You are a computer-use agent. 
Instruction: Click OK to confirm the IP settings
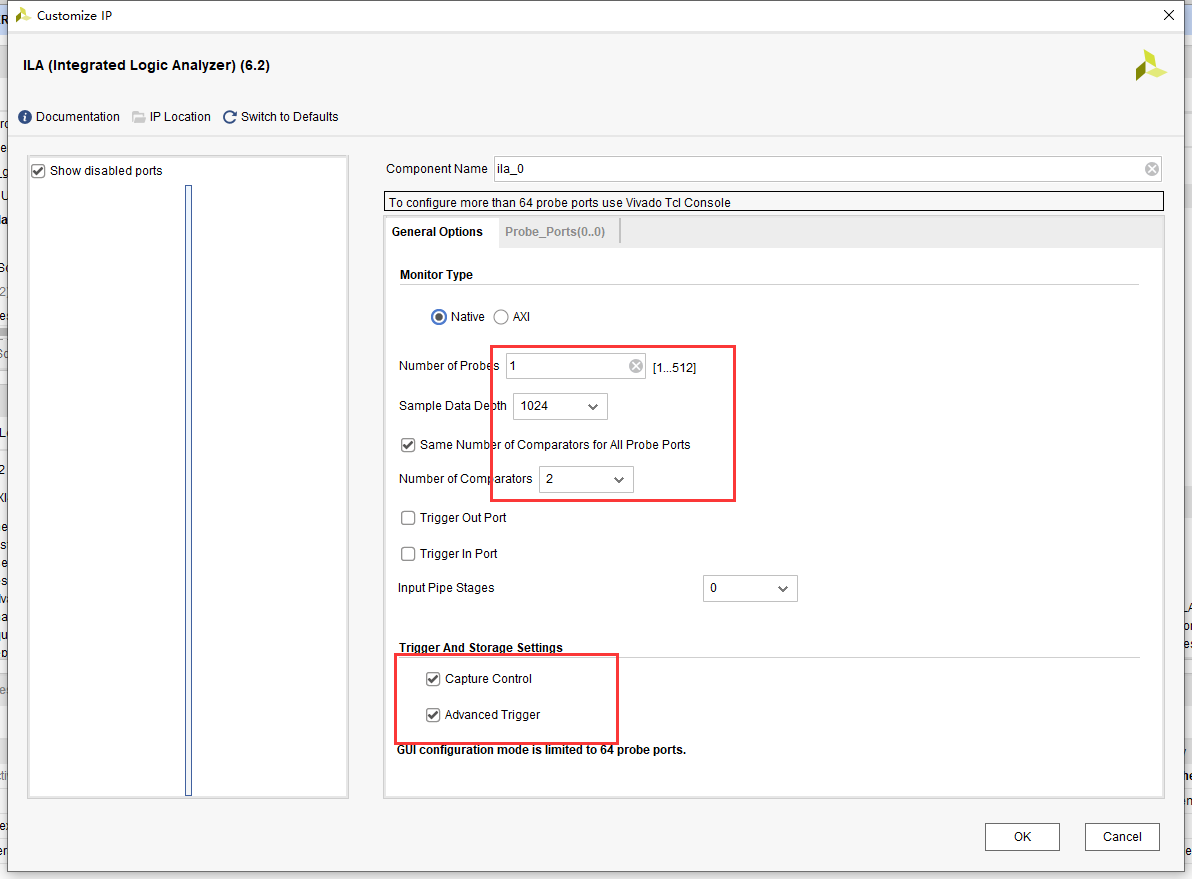click(1022, 836)
